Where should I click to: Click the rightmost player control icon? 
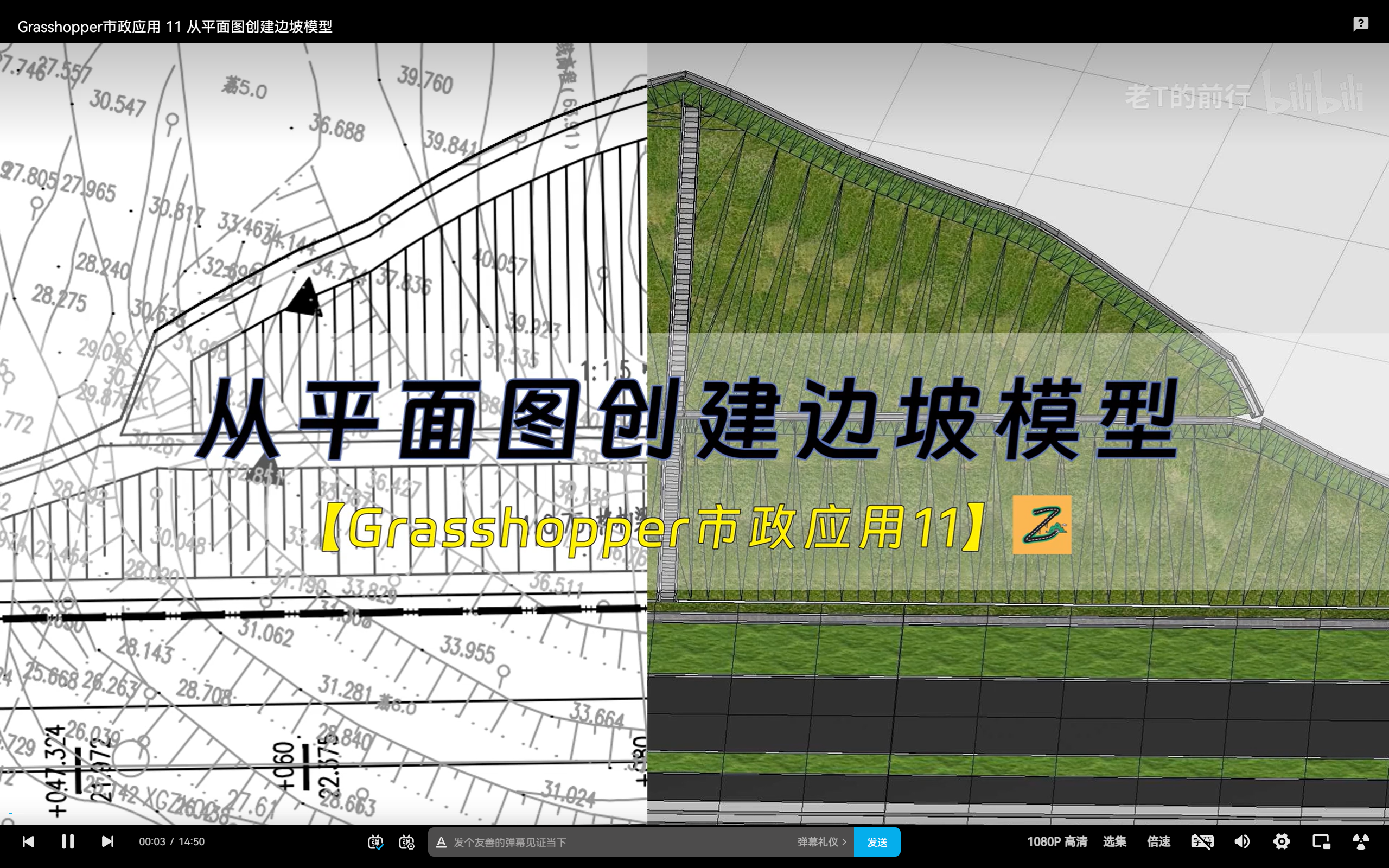coord(1361,841)
